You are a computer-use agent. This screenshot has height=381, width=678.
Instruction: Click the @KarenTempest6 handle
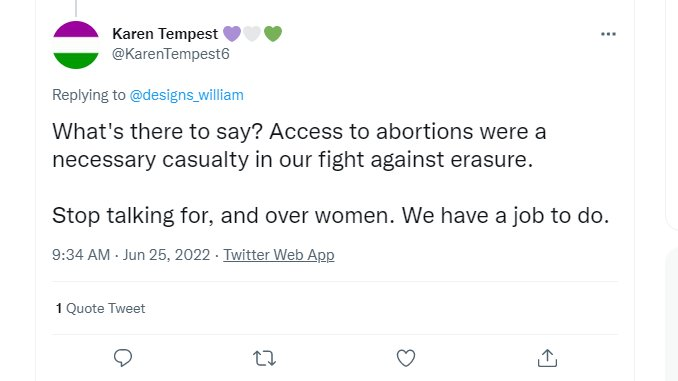pos(171,54)
